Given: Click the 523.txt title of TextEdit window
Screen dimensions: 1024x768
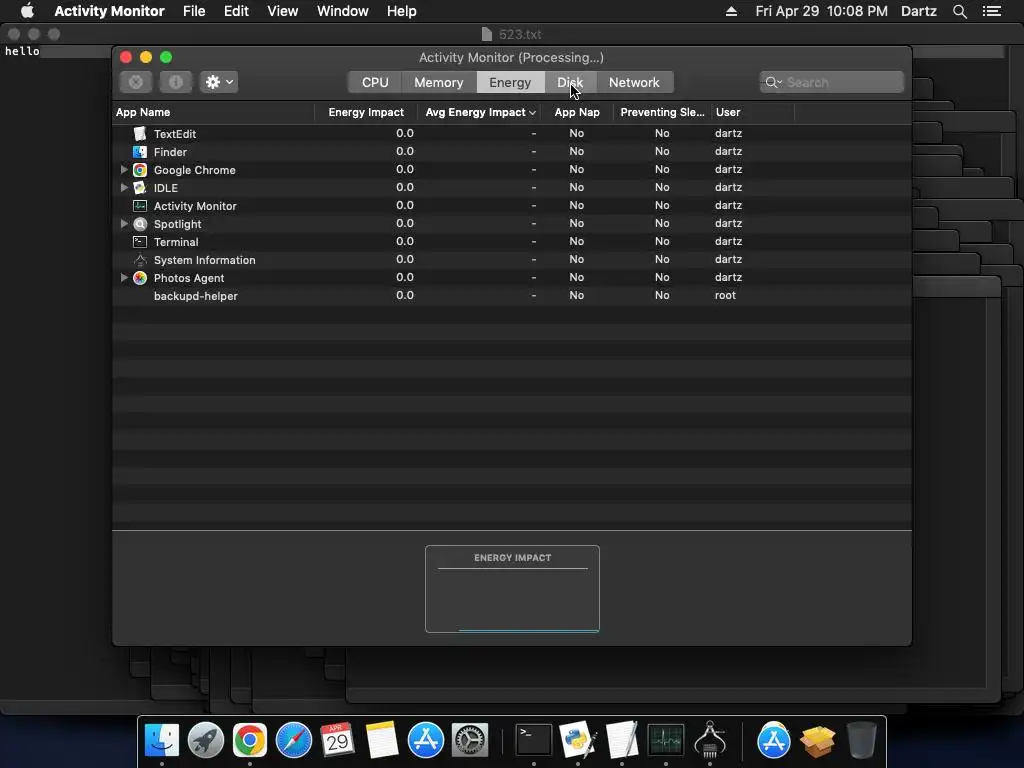Looking at the screenshot, I should [520, 34].
